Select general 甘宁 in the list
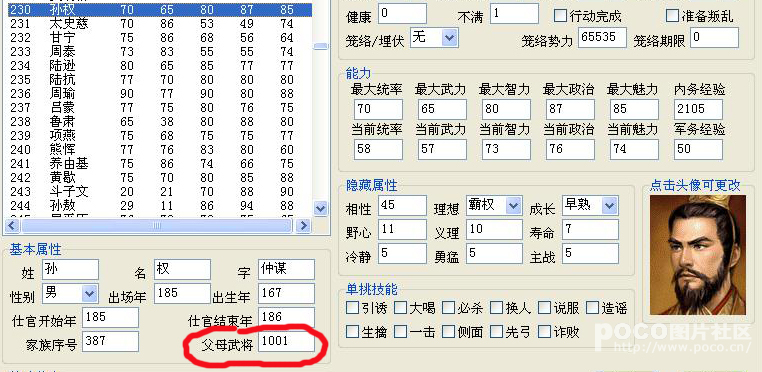The width and height of the screenshot is (762, 372). (159, 37)
